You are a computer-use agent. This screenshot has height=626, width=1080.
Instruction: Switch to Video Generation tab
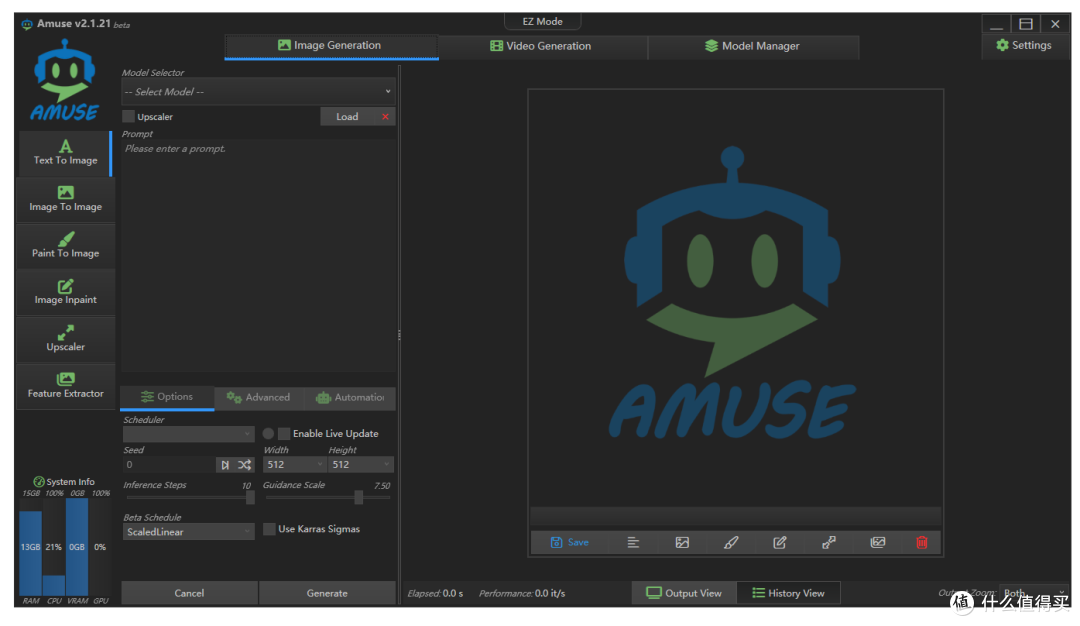(x=541, y=46)
